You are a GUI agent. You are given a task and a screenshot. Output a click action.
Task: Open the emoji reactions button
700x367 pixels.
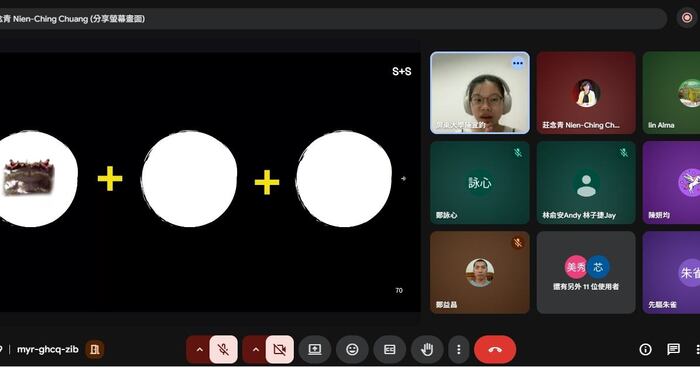click(352, 349)
